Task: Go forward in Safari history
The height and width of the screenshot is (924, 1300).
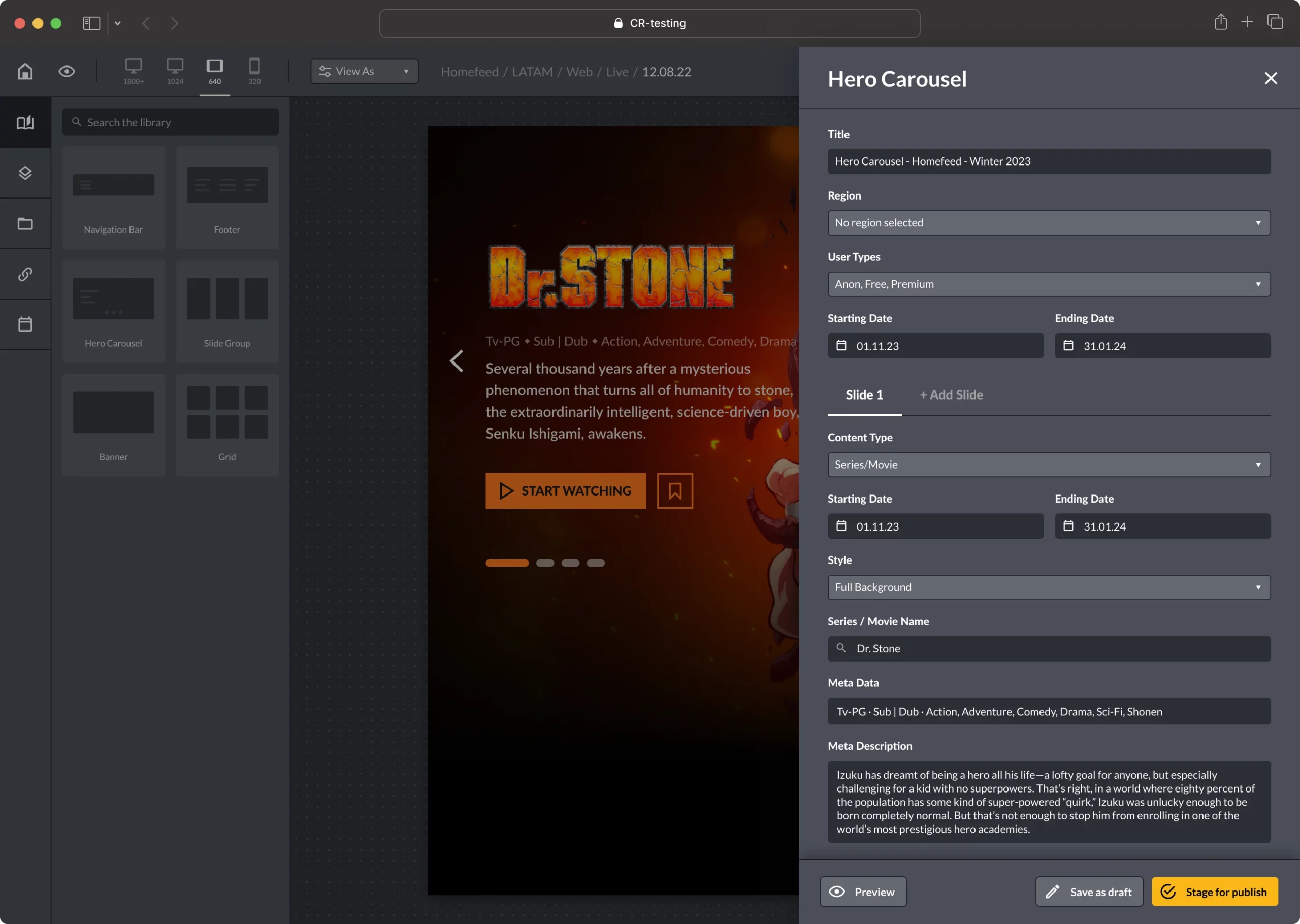Action: coord(174,23)
